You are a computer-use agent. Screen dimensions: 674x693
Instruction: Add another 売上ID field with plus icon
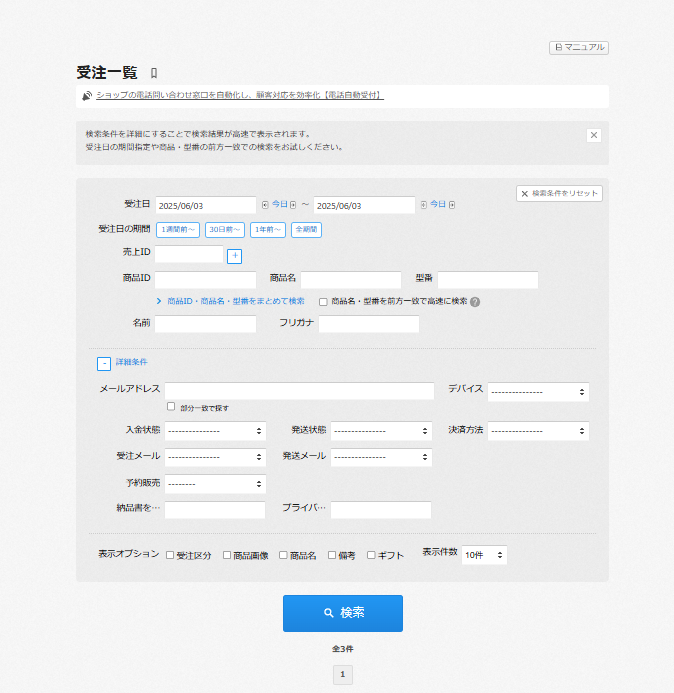[235, 256]
